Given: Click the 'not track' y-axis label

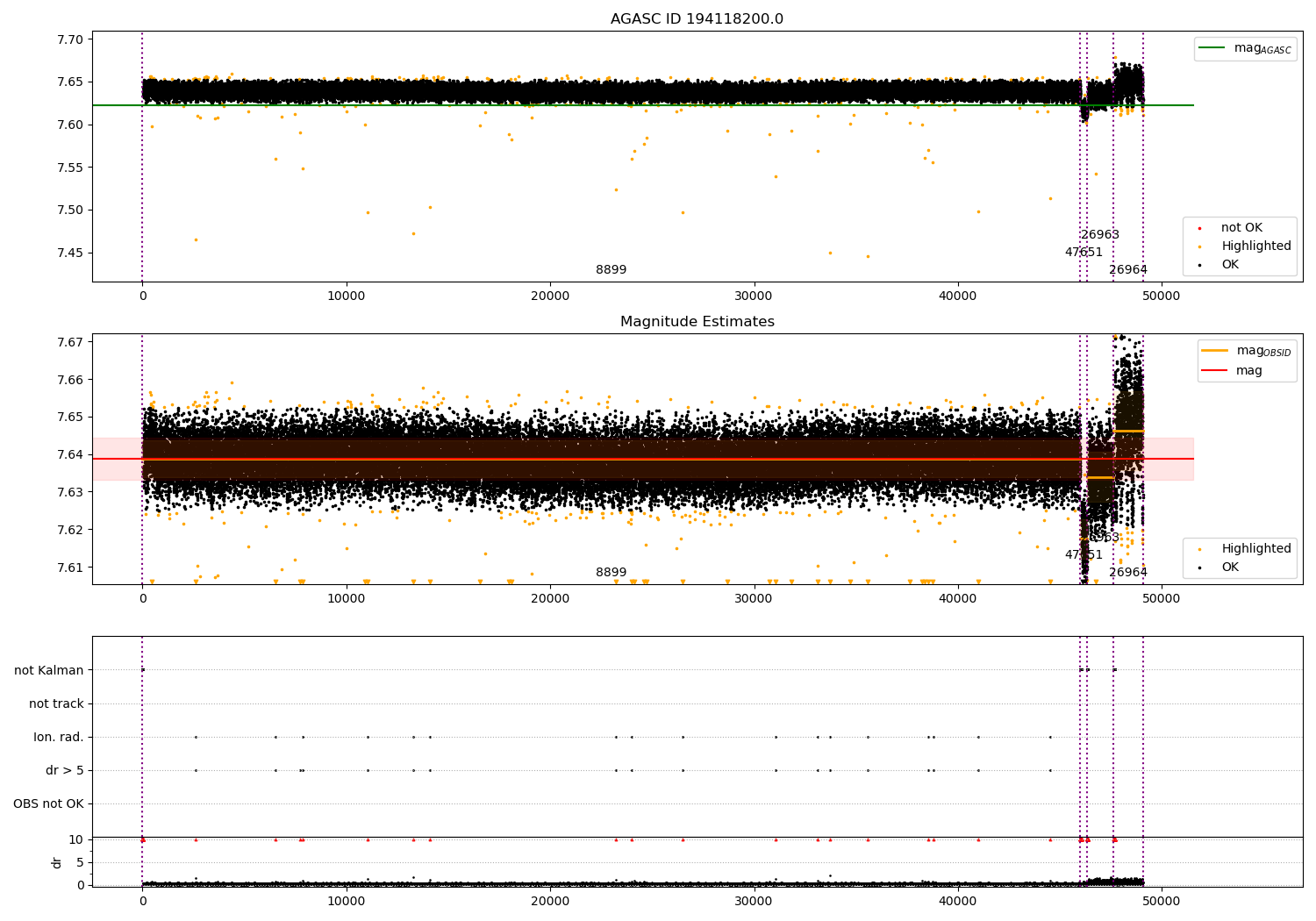Looking at the screenshot, I should pyautogui.click(x=56, y=704).
